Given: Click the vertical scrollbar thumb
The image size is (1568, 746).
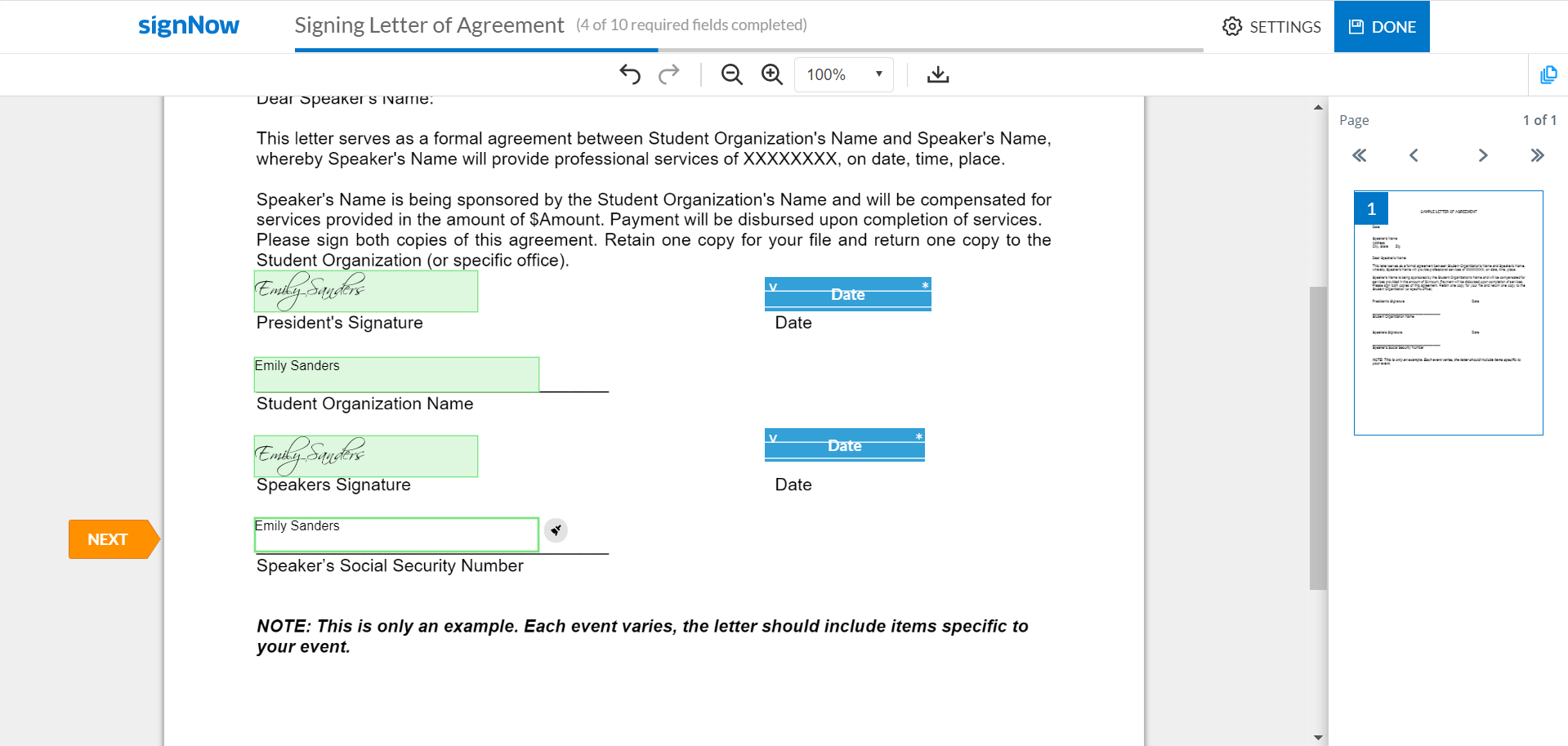Looking at the screenshot, I should point(1318,438).
